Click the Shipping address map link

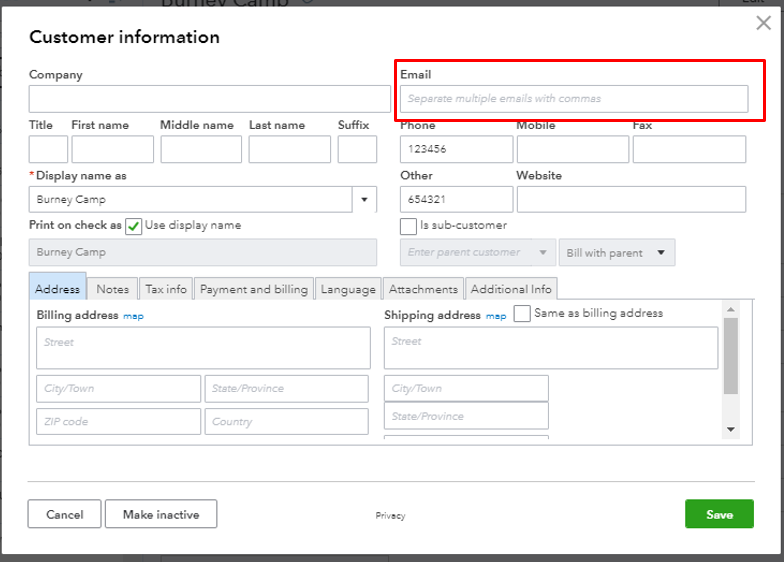[496, 316]
